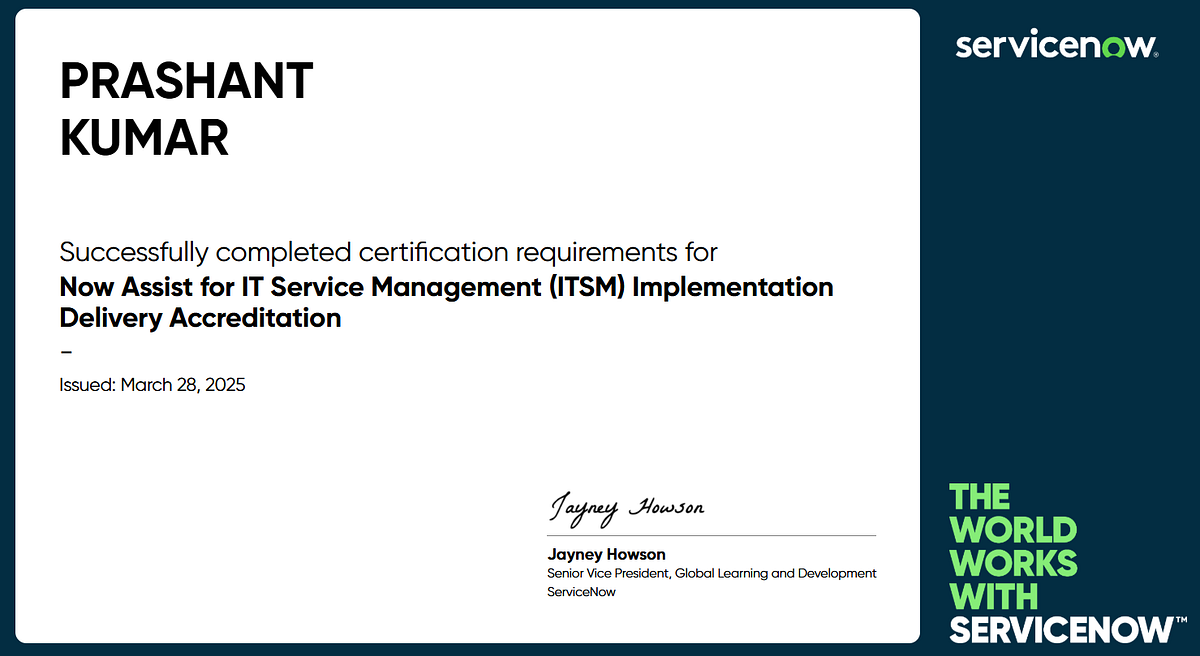Select the Successfully completed certification requirements text
This screenshot has width=1200, height=656.
pos(388,252)
